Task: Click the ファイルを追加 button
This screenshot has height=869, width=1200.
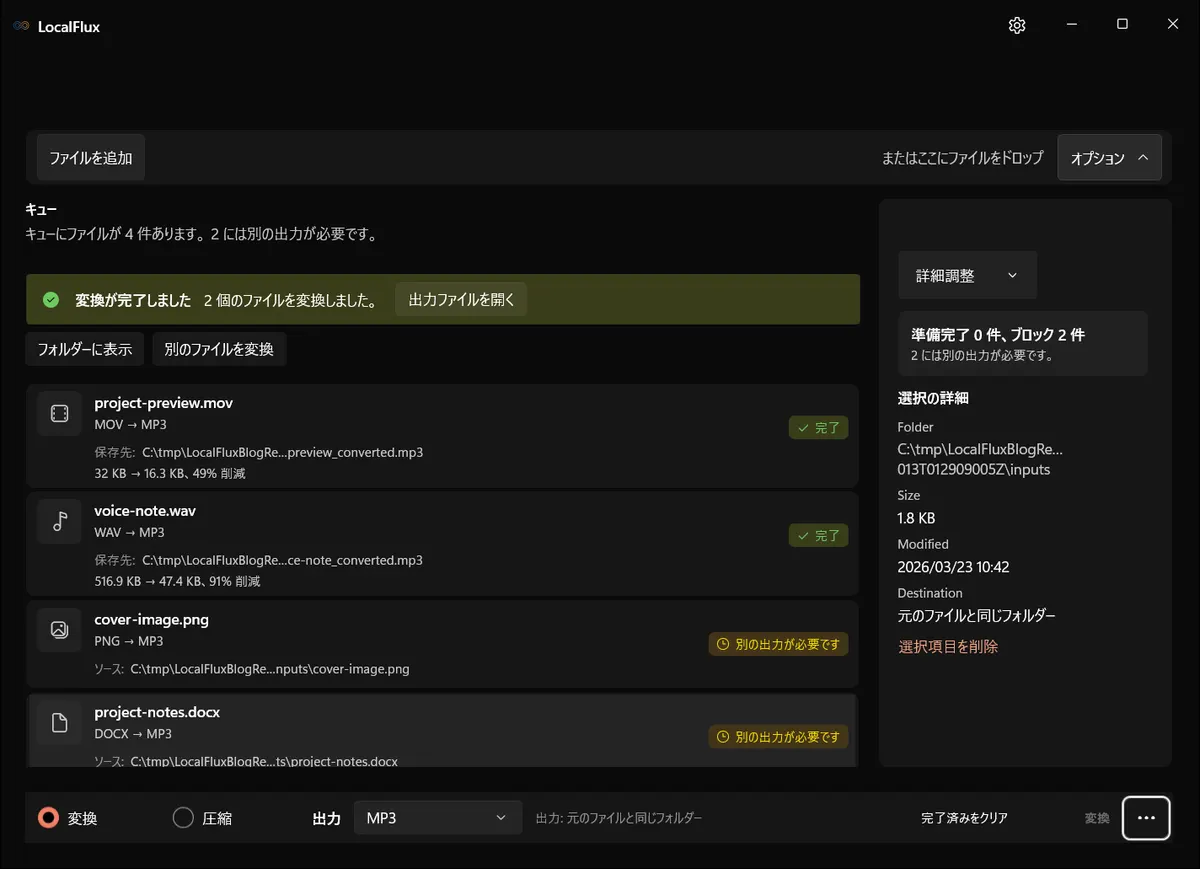Action: (x=91, y=158)
